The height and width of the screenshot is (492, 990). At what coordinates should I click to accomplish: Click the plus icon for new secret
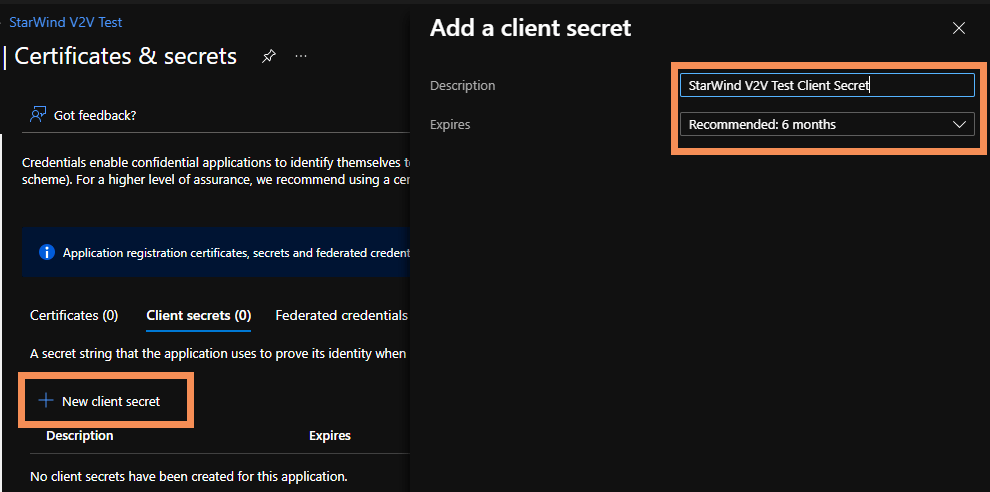click(45, 400)
